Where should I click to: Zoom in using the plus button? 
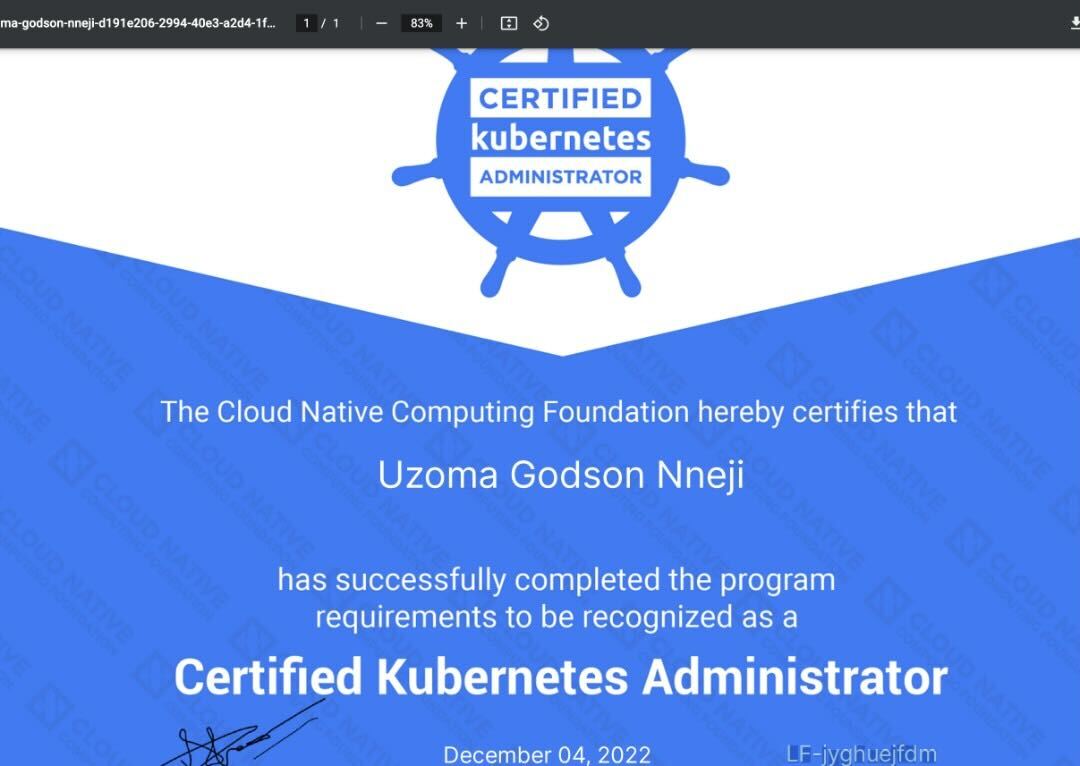pos(461,23)
